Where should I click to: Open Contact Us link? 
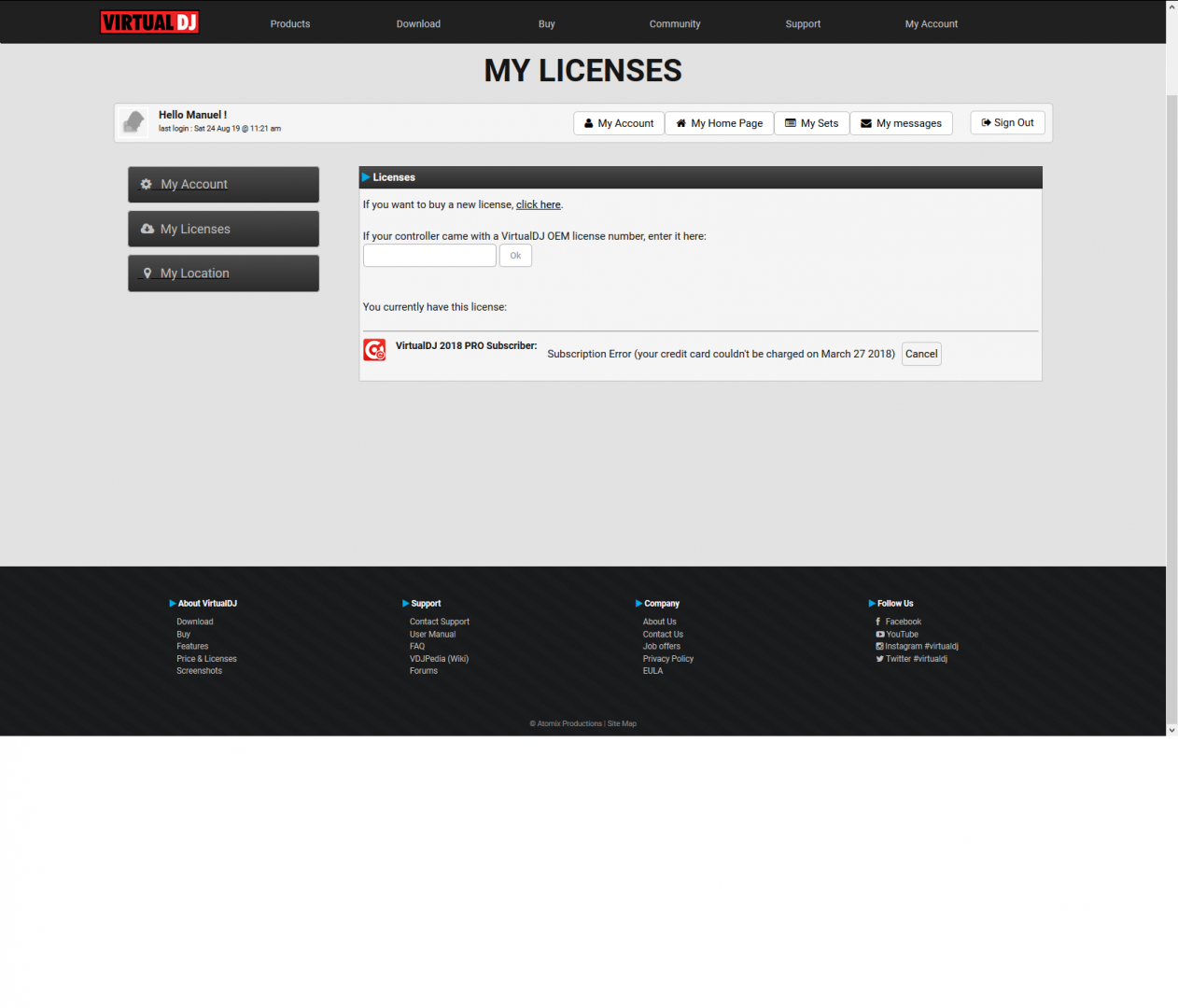[663, 635]
